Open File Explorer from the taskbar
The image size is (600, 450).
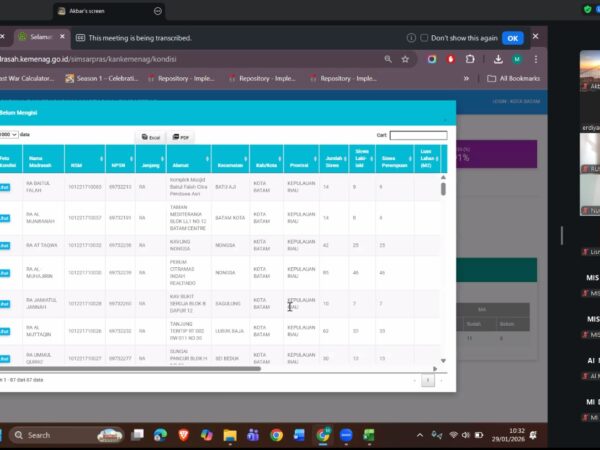click(x=230, y=435)
